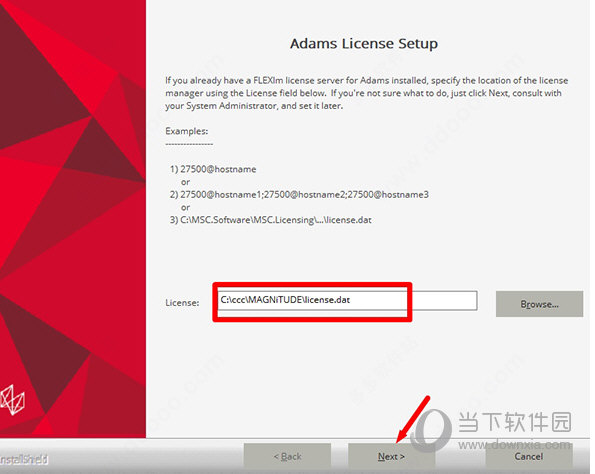Click the 'Examples:' label
This screenshot has width=595, height=474.
[x=187, y=131]
